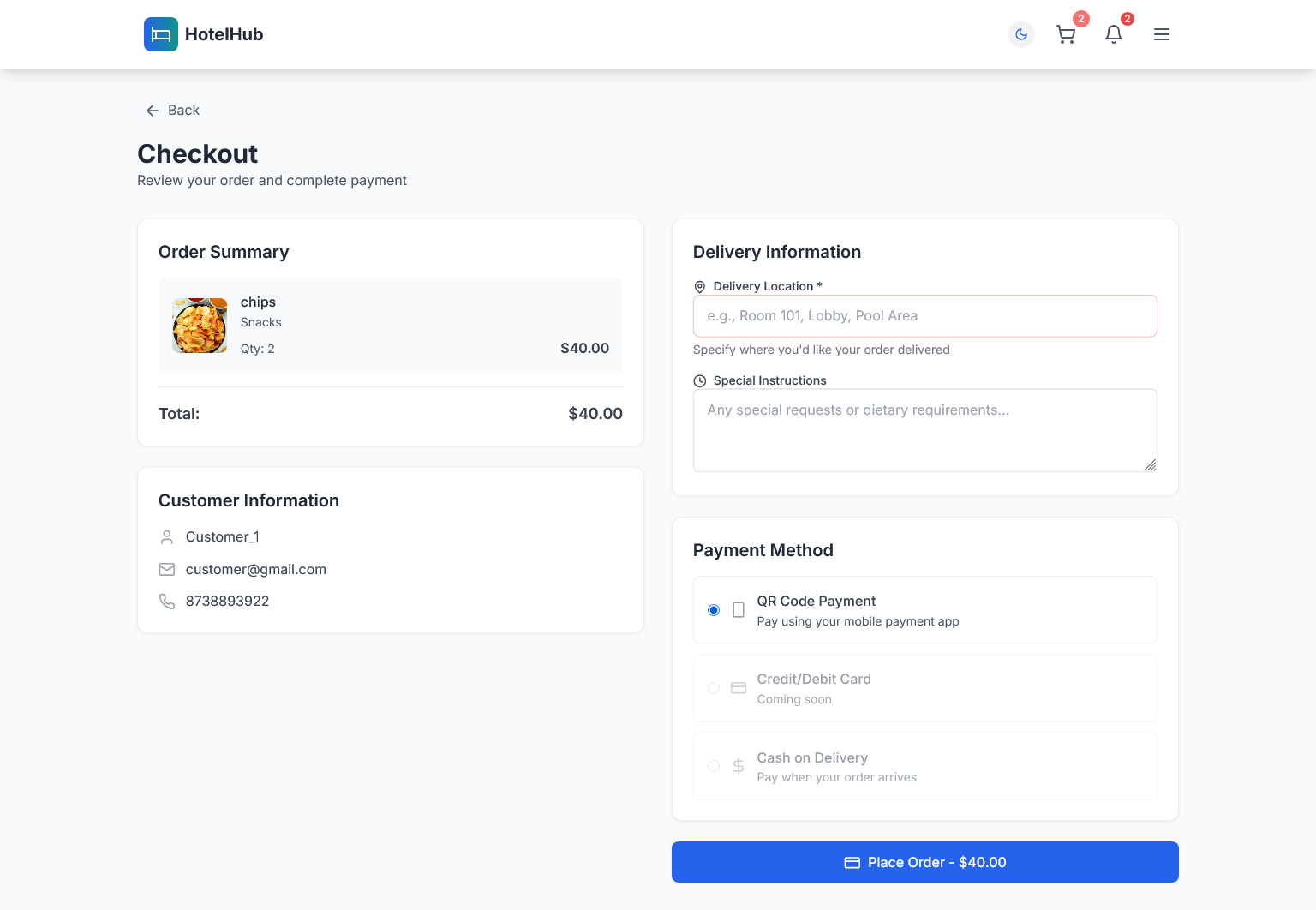Click the mobile phone icon for QR payment

tap(739, 610)
